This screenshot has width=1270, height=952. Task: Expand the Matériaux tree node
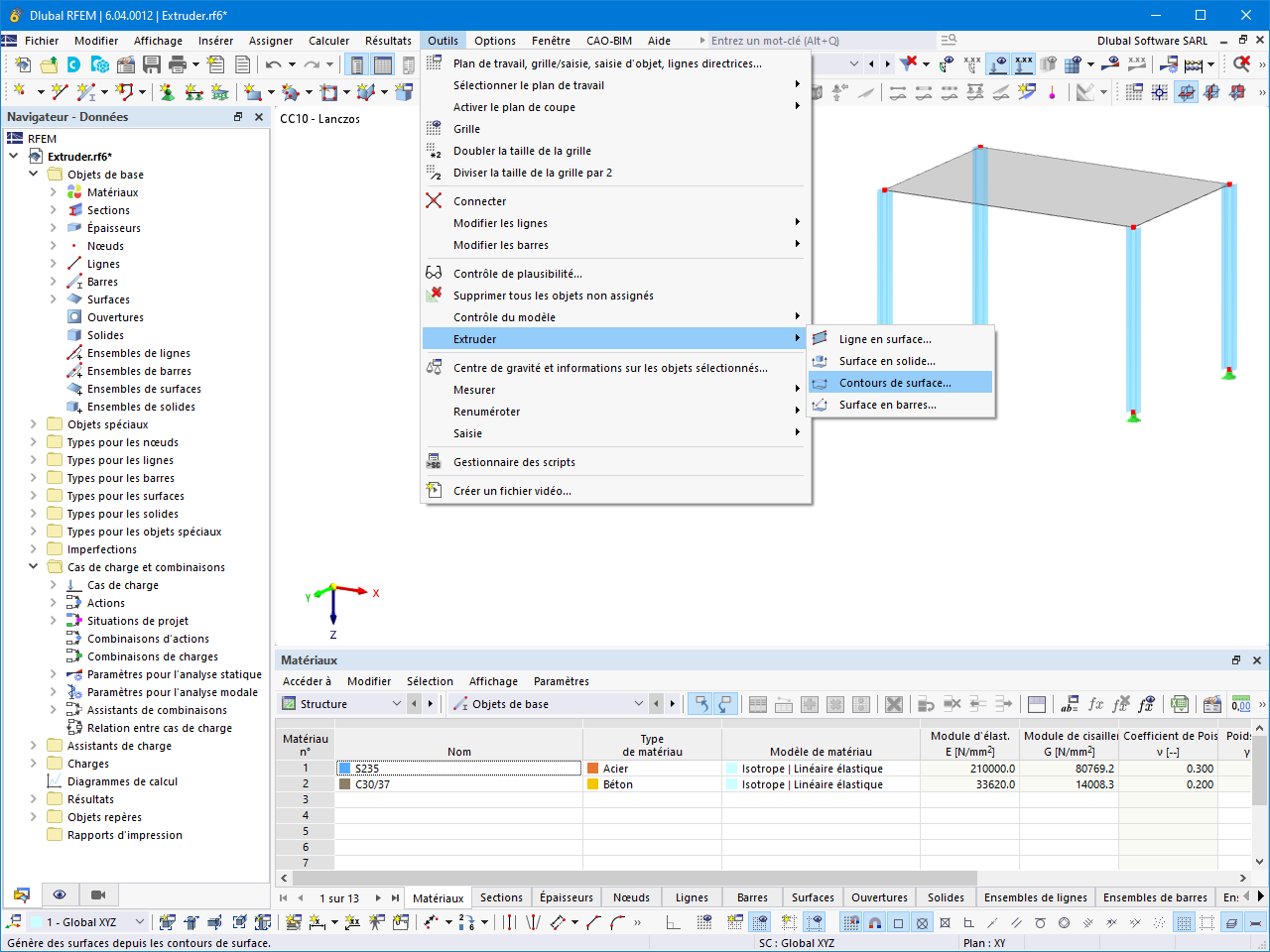coord(54,192)
